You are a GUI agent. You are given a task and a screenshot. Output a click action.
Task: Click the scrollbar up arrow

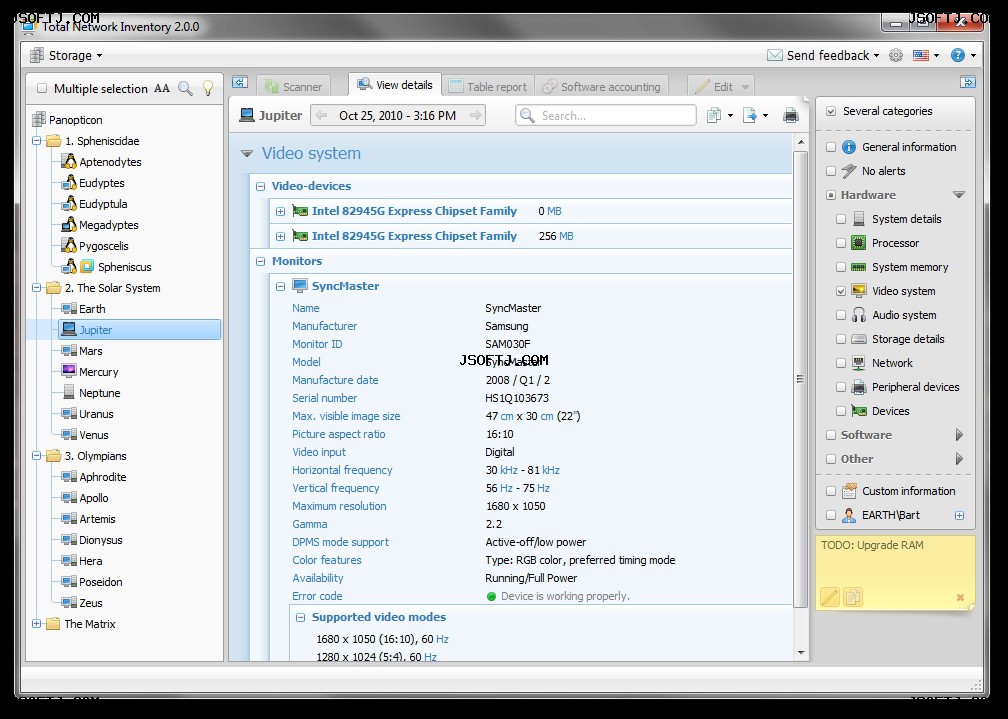(x=800, y=142)
